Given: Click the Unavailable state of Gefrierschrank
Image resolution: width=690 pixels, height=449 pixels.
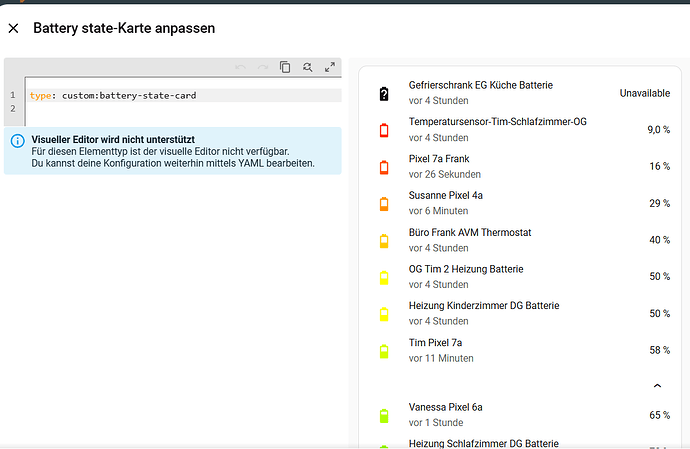Looking at the screenshot, I should [x=645, y=93].
